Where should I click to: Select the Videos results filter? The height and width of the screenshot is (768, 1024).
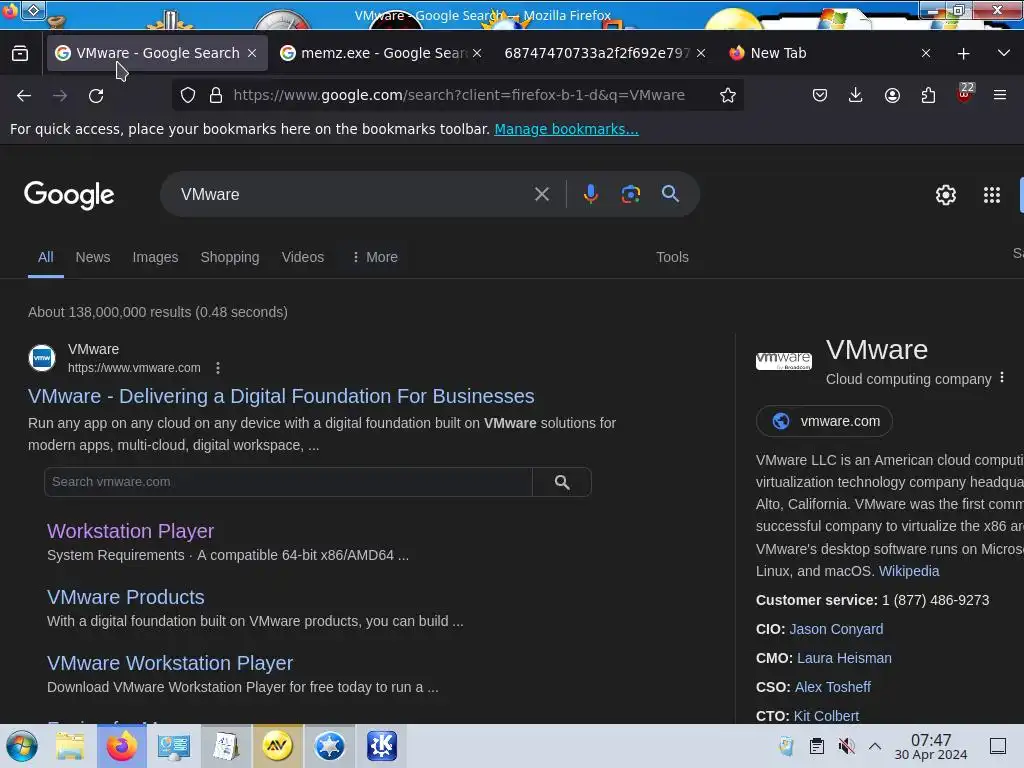[x=302, y=257]
